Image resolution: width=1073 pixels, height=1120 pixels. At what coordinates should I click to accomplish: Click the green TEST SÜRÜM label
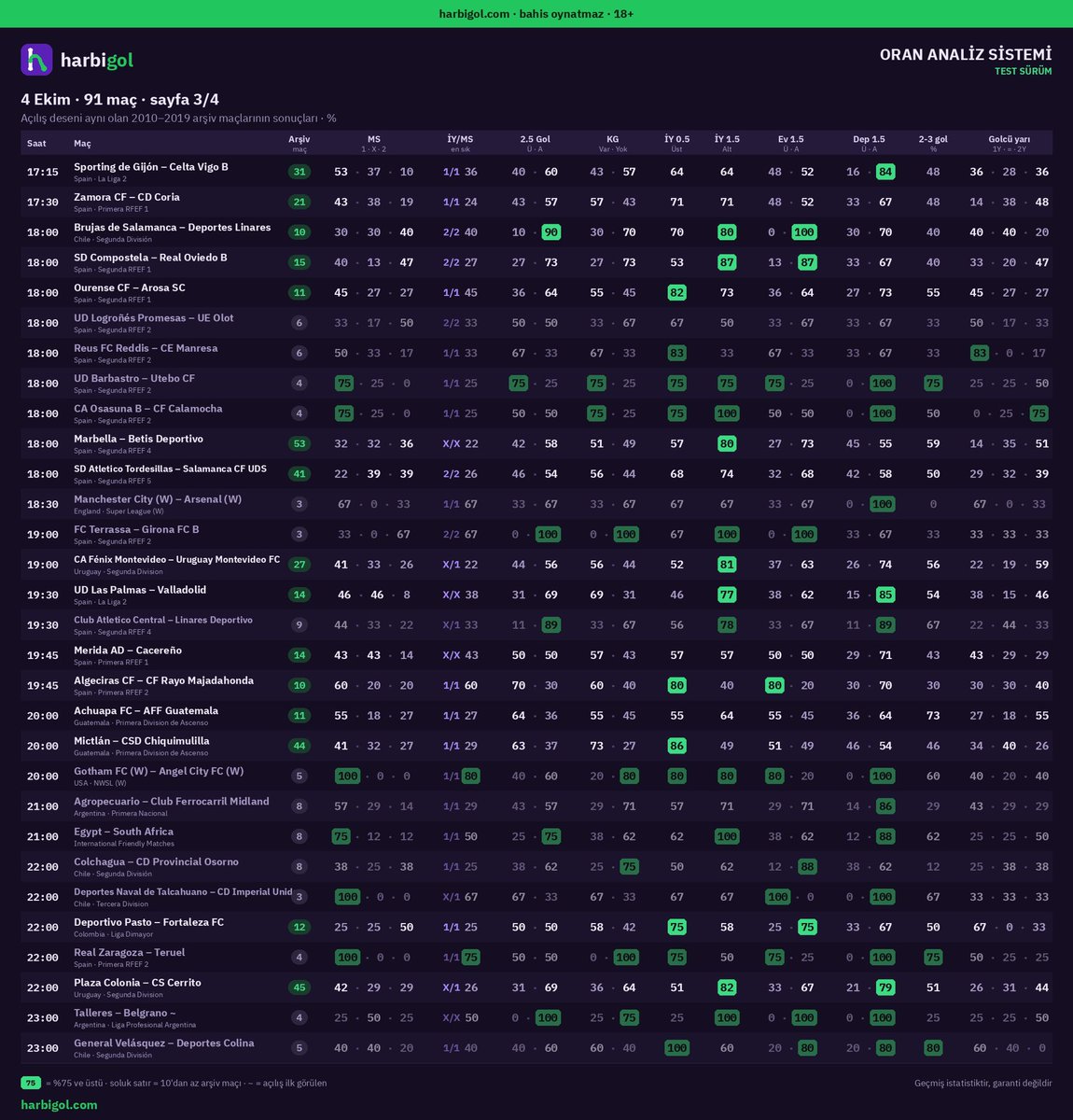[x=1024, y=72]
